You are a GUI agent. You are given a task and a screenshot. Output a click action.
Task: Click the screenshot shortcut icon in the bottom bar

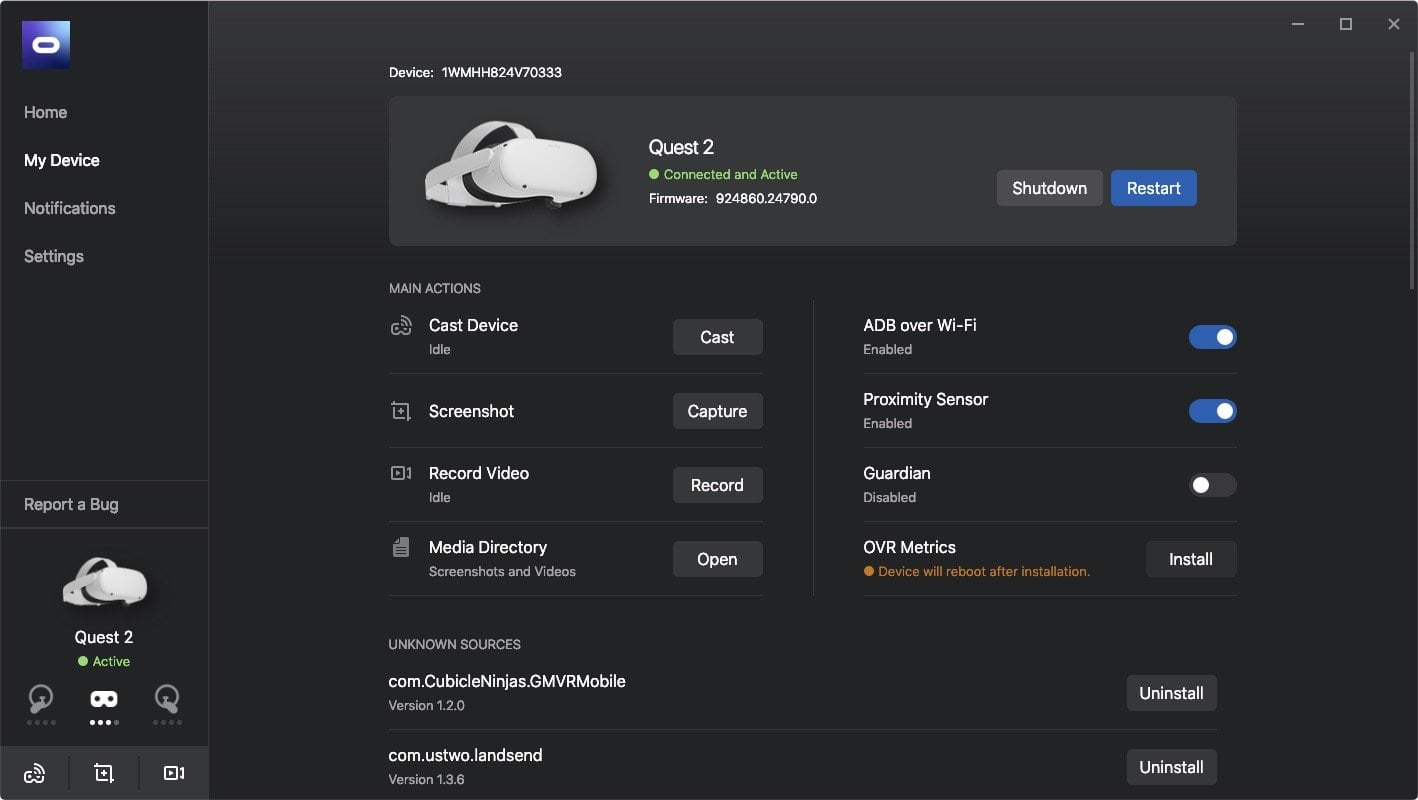click(104, 773)
